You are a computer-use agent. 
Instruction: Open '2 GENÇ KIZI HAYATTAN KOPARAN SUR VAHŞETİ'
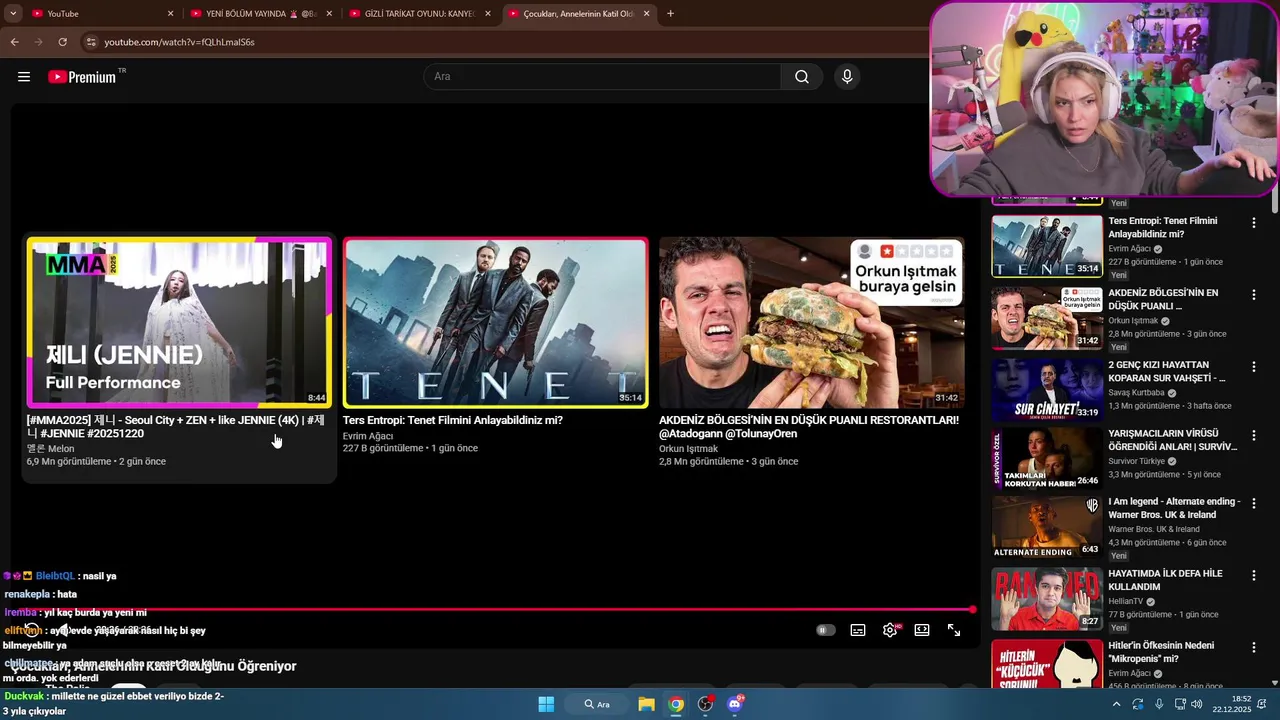pos(1166,372)
